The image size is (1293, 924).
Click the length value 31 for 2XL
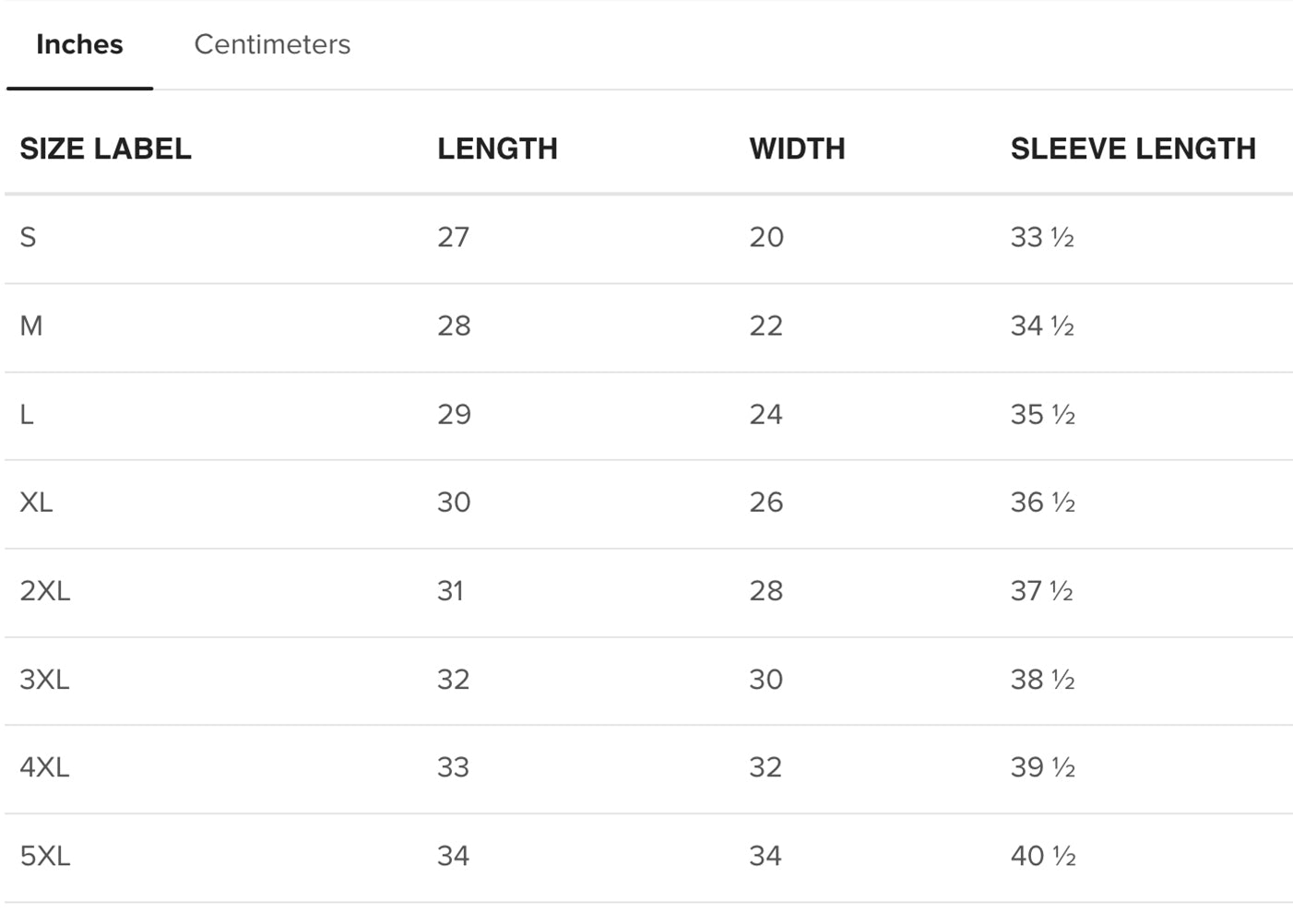point(451,590)
